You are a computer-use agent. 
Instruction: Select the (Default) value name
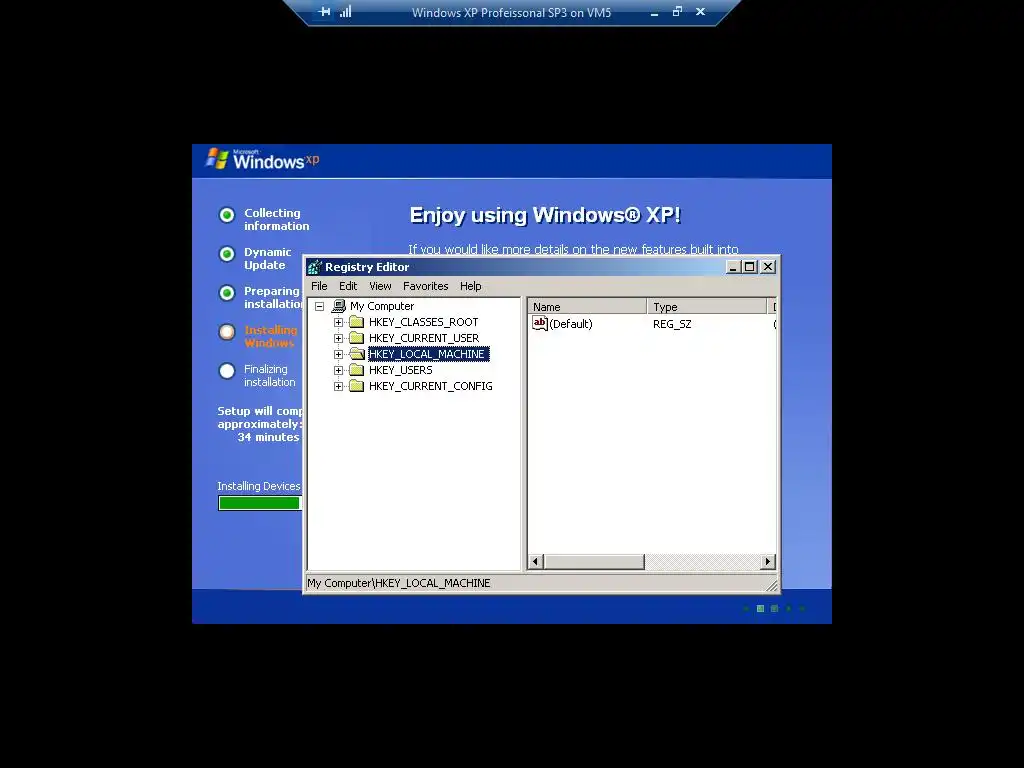click(x=571, y=324)
